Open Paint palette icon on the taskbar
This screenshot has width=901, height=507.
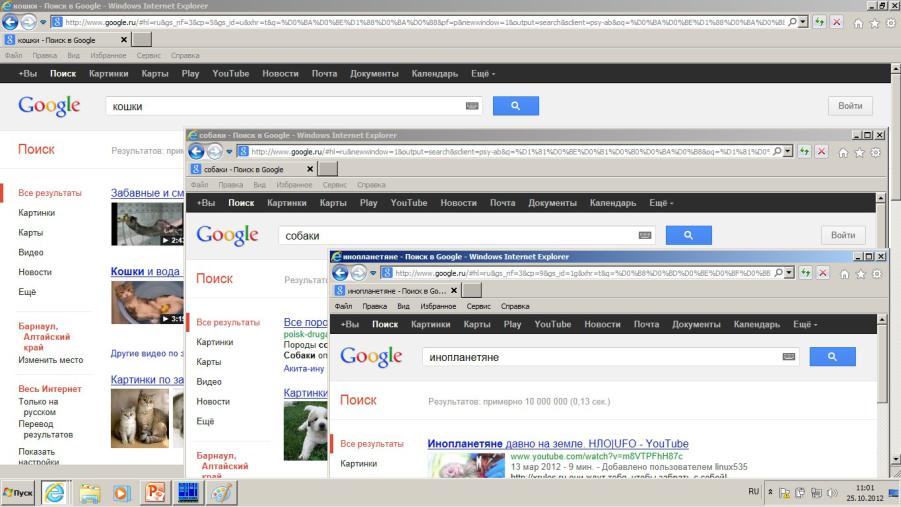(x=222, y=493)
